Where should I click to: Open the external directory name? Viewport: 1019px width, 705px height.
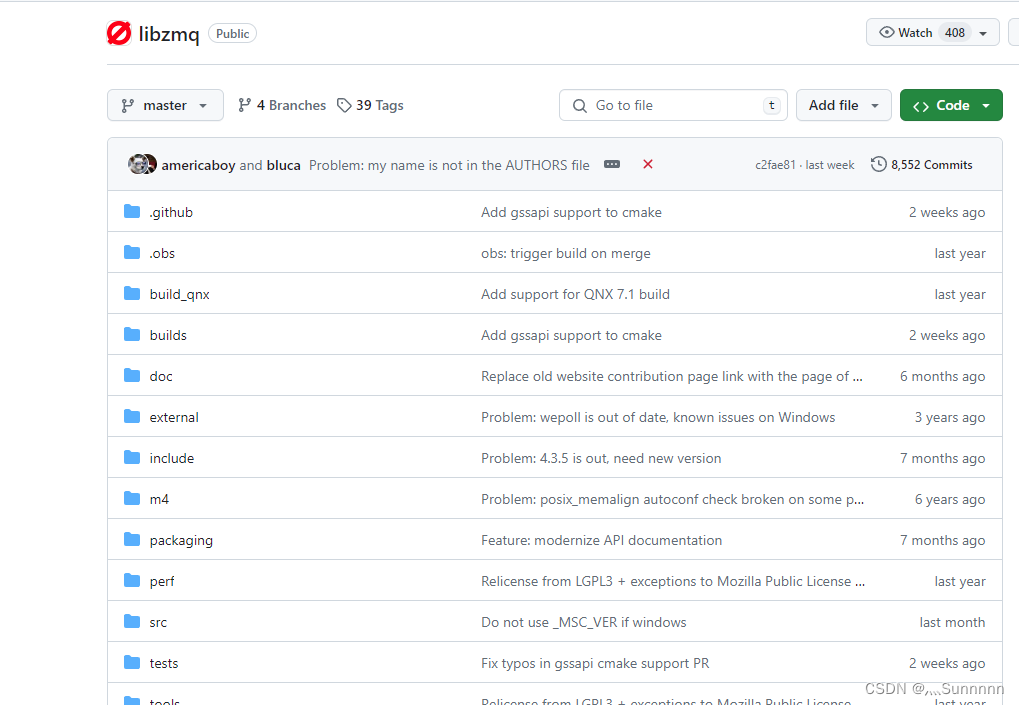[x=174, y=417]
